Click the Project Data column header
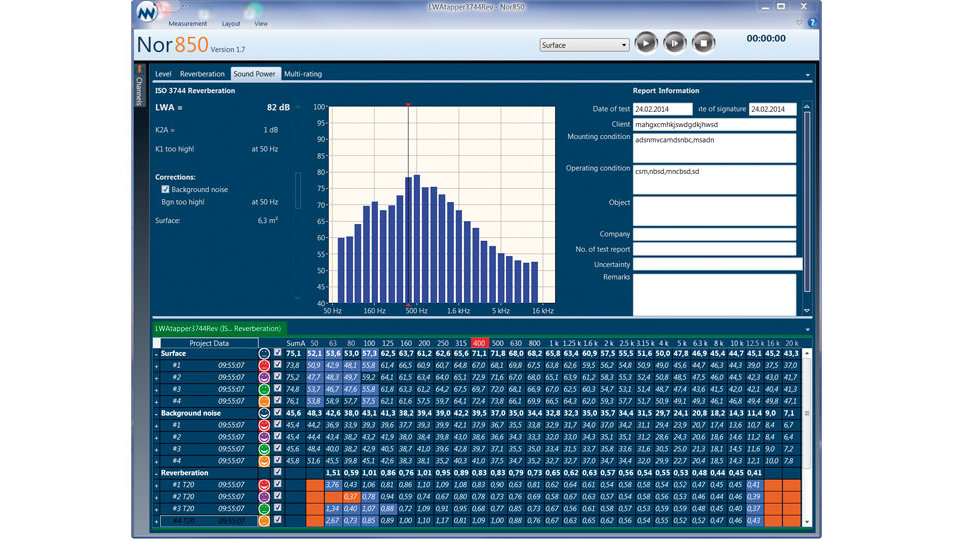 (209, 343)
